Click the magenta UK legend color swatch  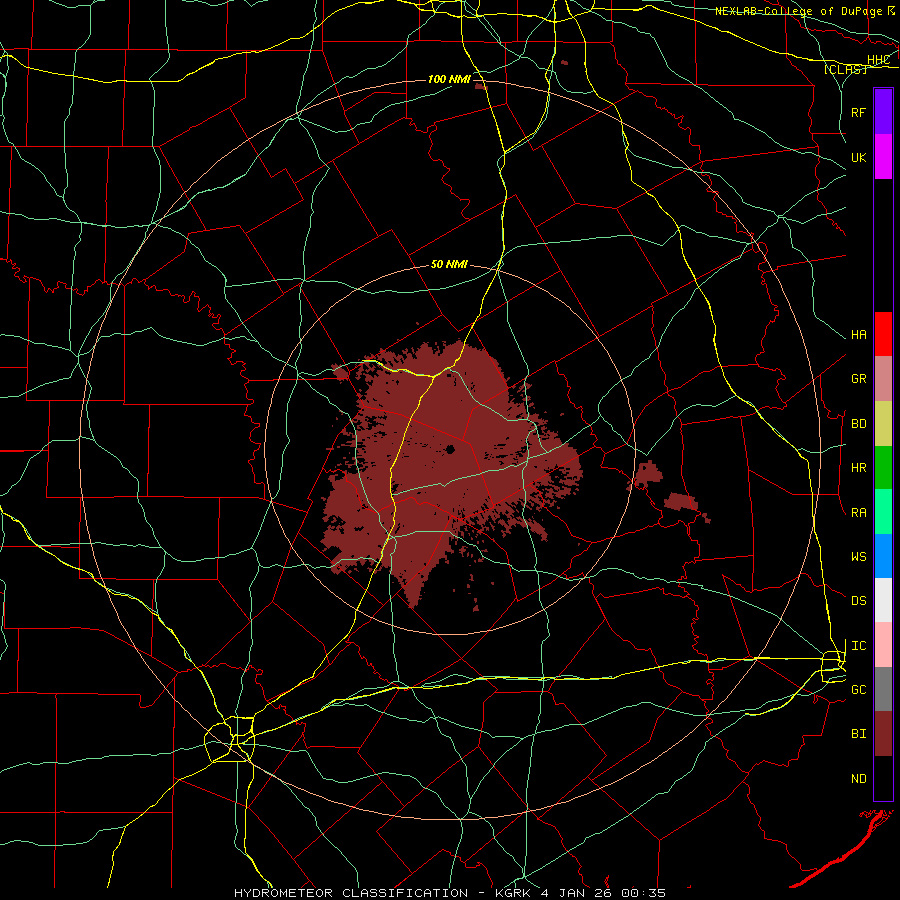pyautogui.click(x=883, y=157)
